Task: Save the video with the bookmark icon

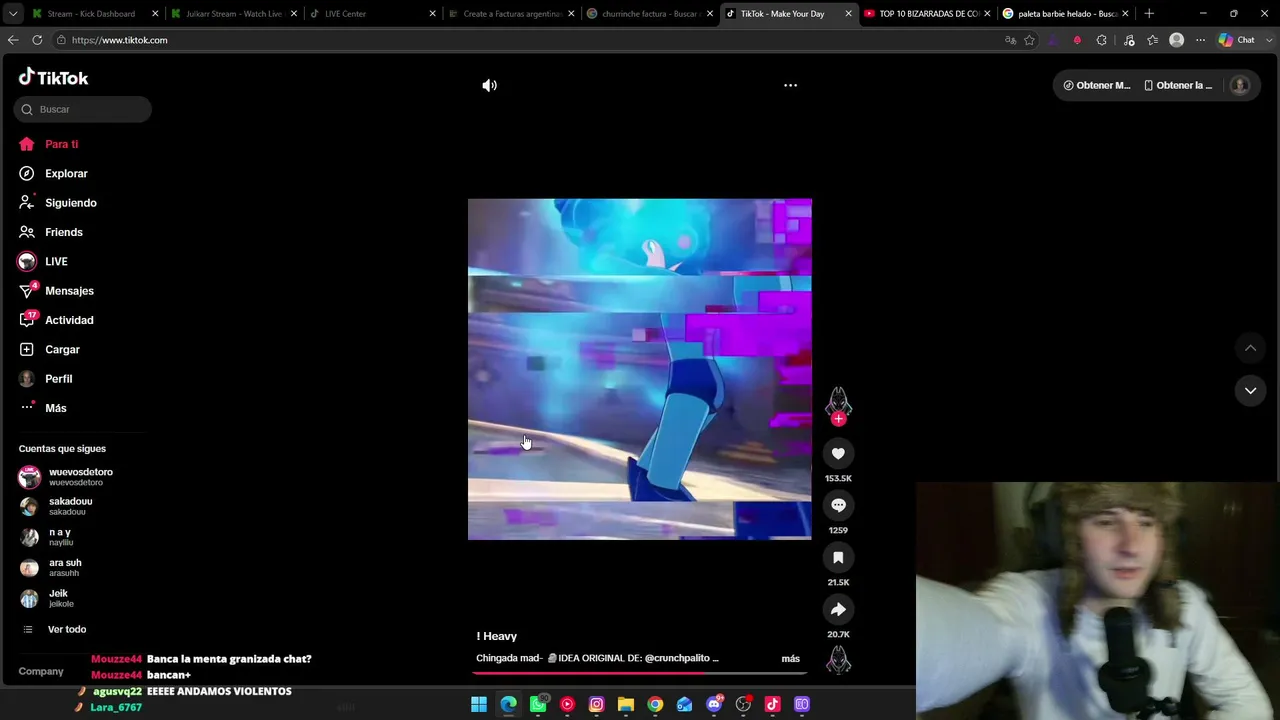Action: (838, 557)
